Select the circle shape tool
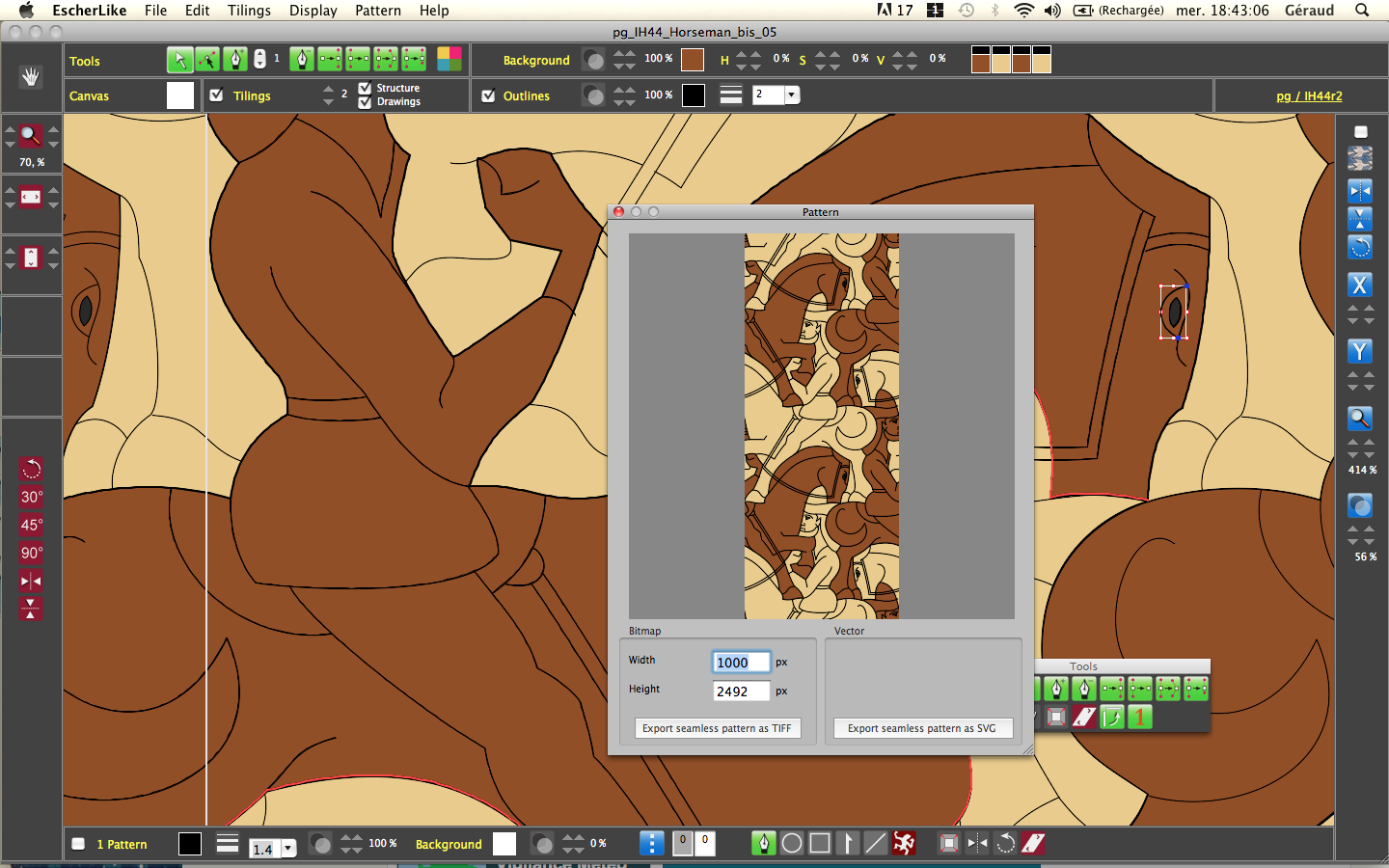This screenshot has width=1389, height=868. tap(792, 844)
